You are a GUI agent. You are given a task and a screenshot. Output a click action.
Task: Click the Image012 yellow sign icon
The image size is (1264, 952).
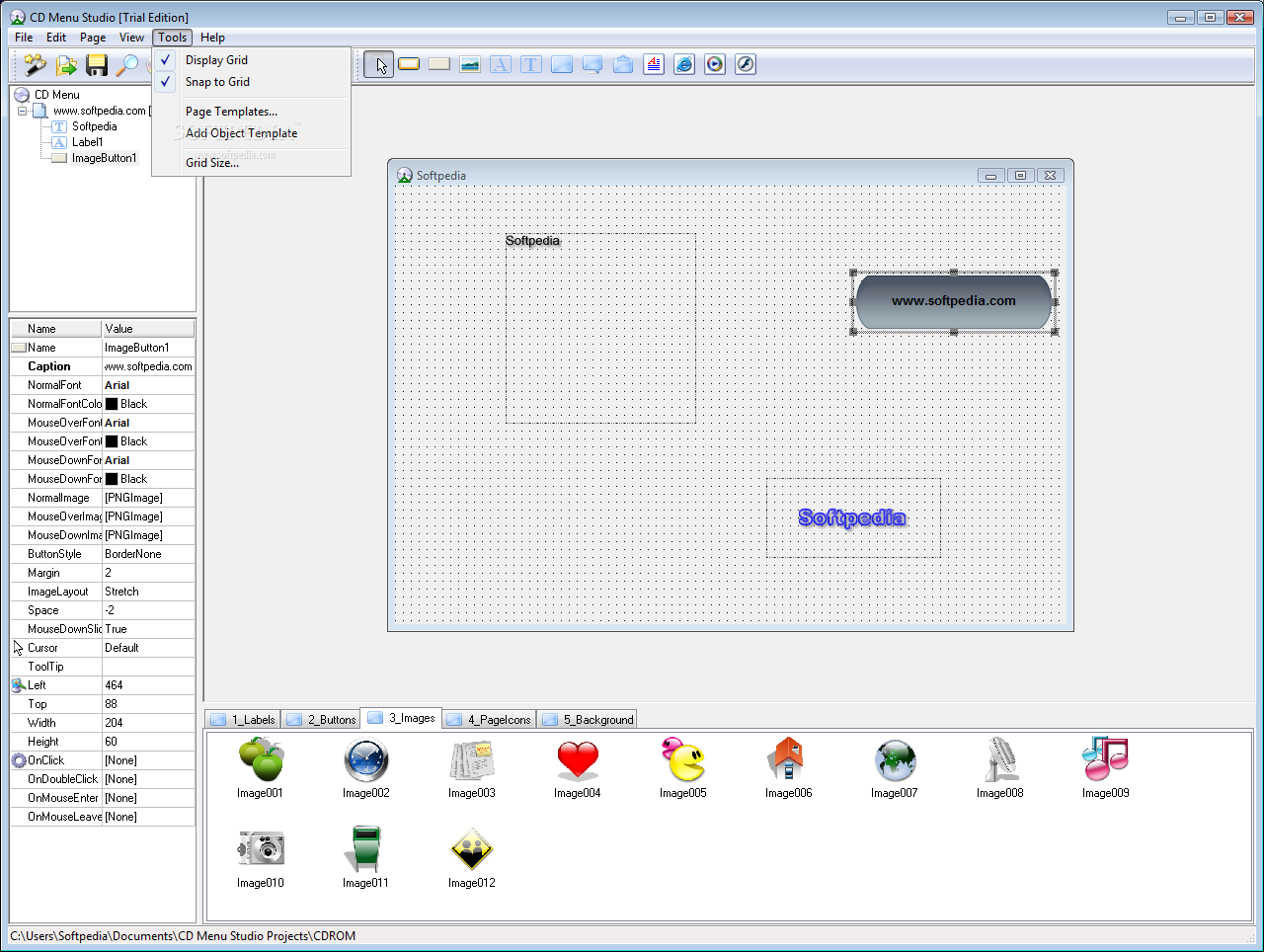472,849
